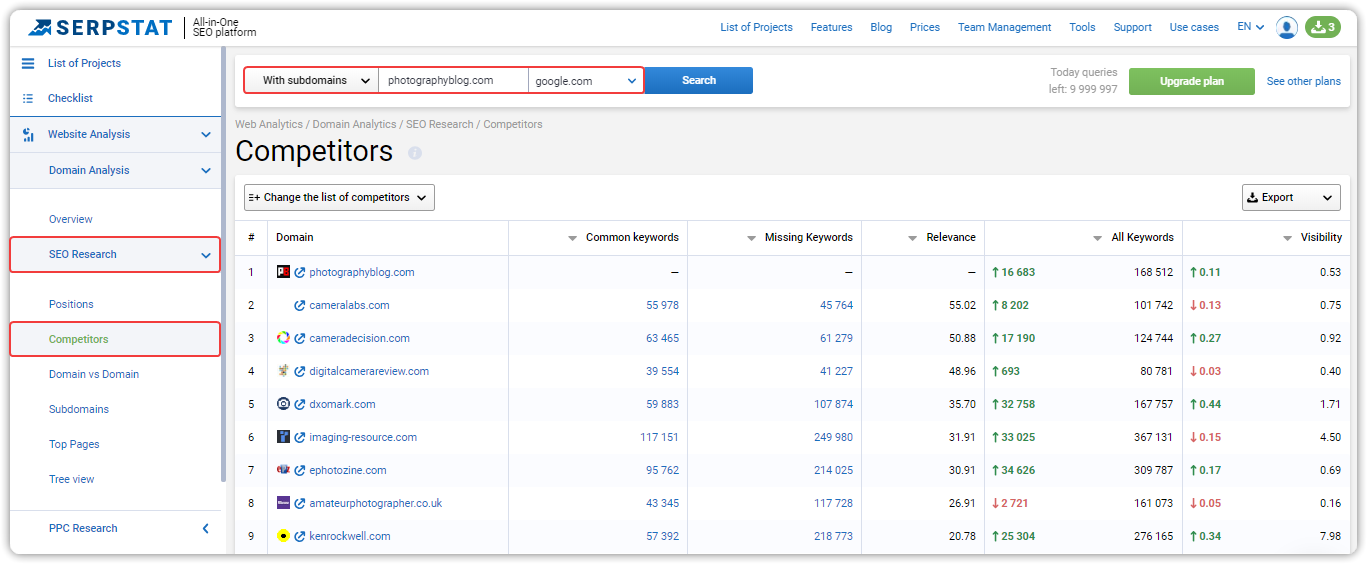Click the ephotozine.com favicon
Image resolution: width=1367 pixels, height=564 pixels.
(x=283, y=470)
